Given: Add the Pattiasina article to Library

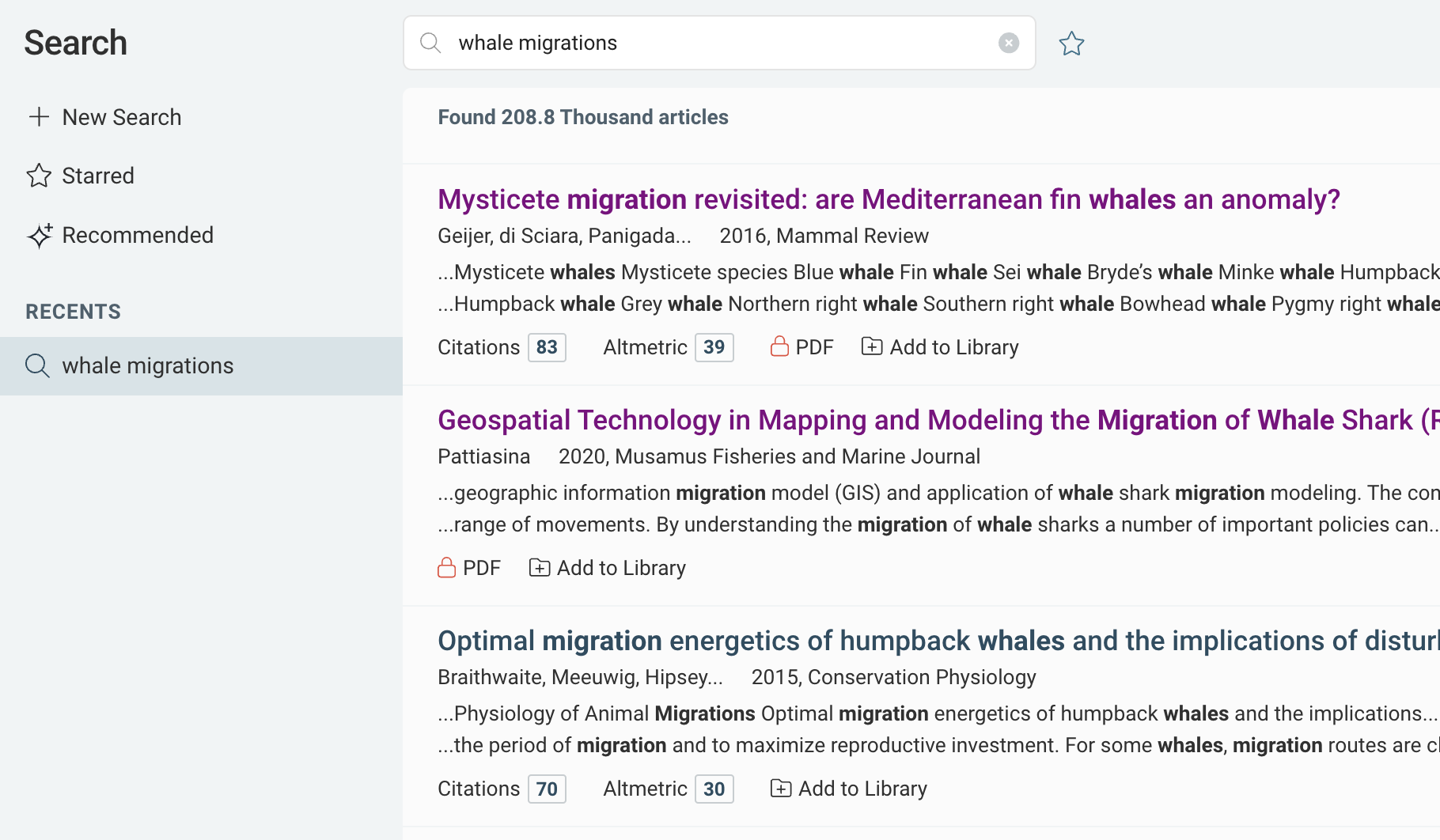Looking at the screenshot, I should (608, 568).
